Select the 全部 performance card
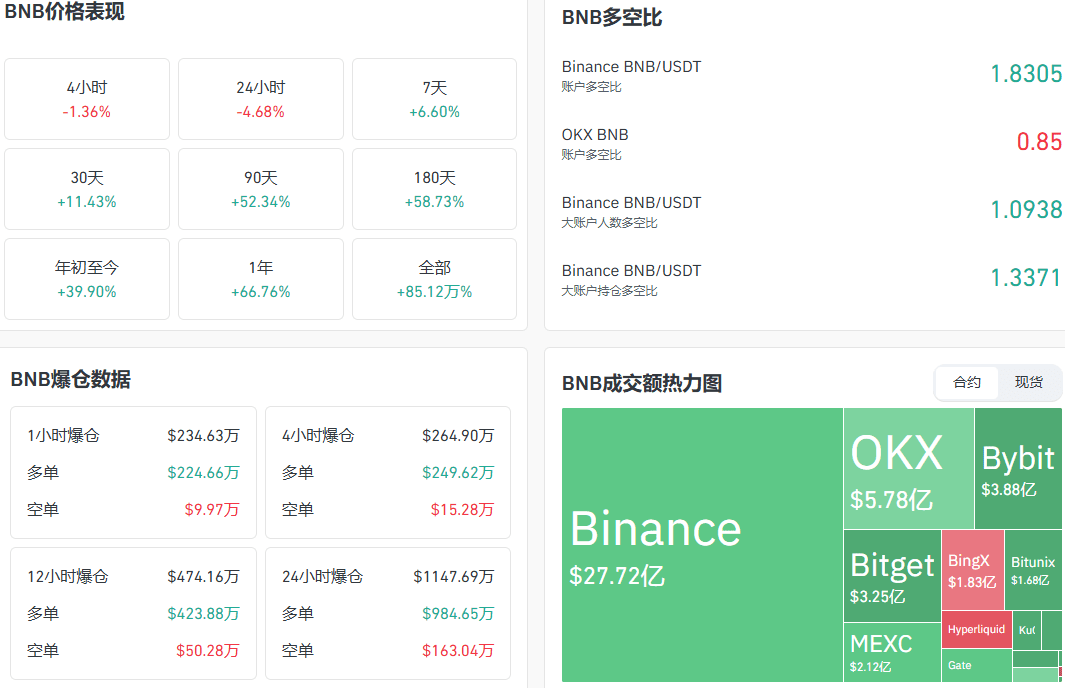This screenshot has height=688, width=1065. (x=435, y=279)
